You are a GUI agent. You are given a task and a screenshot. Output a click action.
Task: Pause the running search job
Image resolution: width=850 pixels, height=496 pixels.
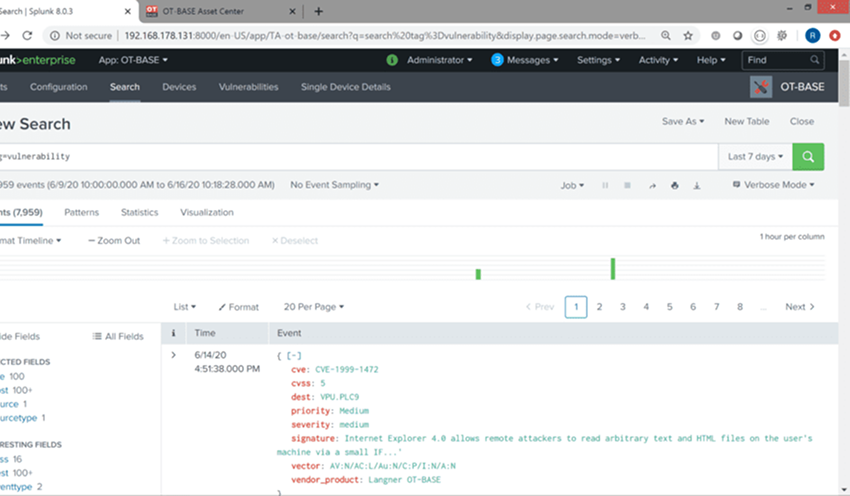pos(605,185)
